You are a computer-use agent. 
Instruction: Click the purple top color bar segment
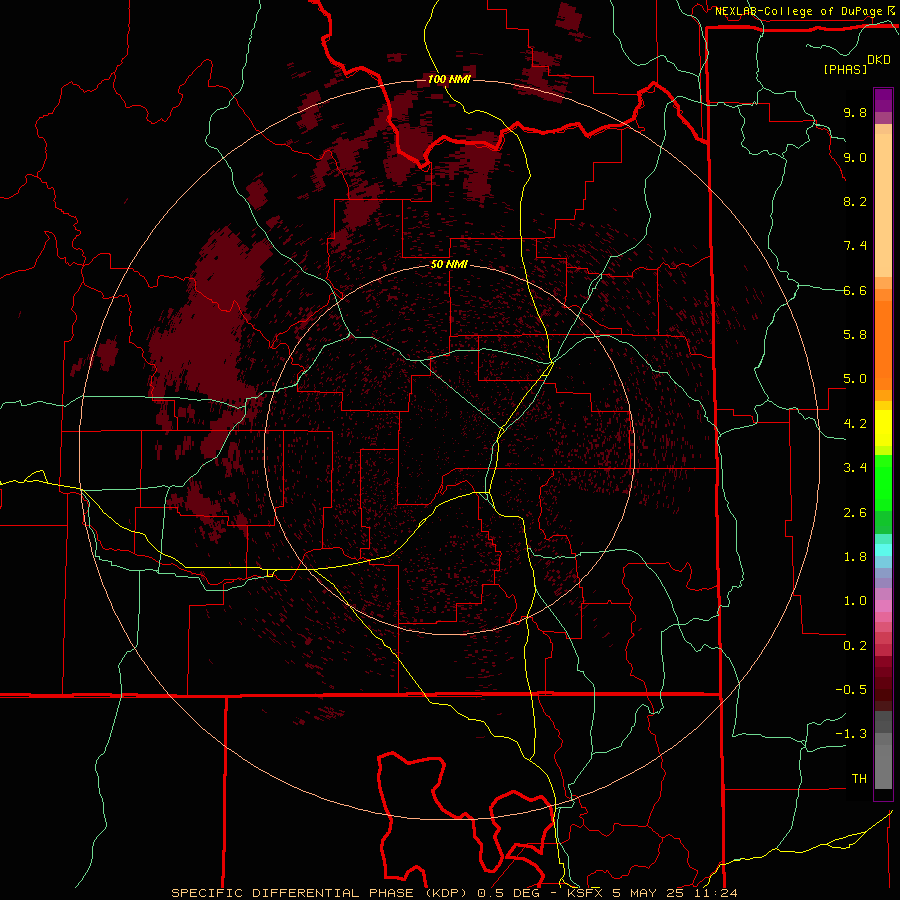click(883, 100)
